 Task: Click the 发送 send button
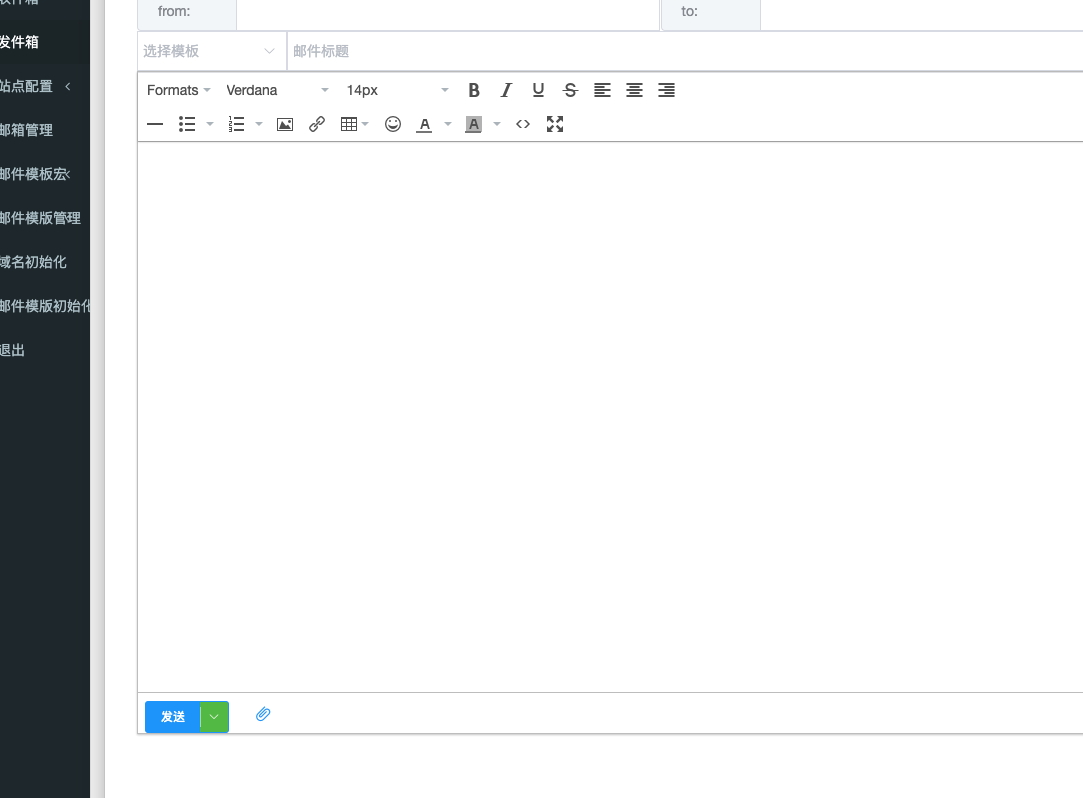pyautogui.click(x=173, y=717)
